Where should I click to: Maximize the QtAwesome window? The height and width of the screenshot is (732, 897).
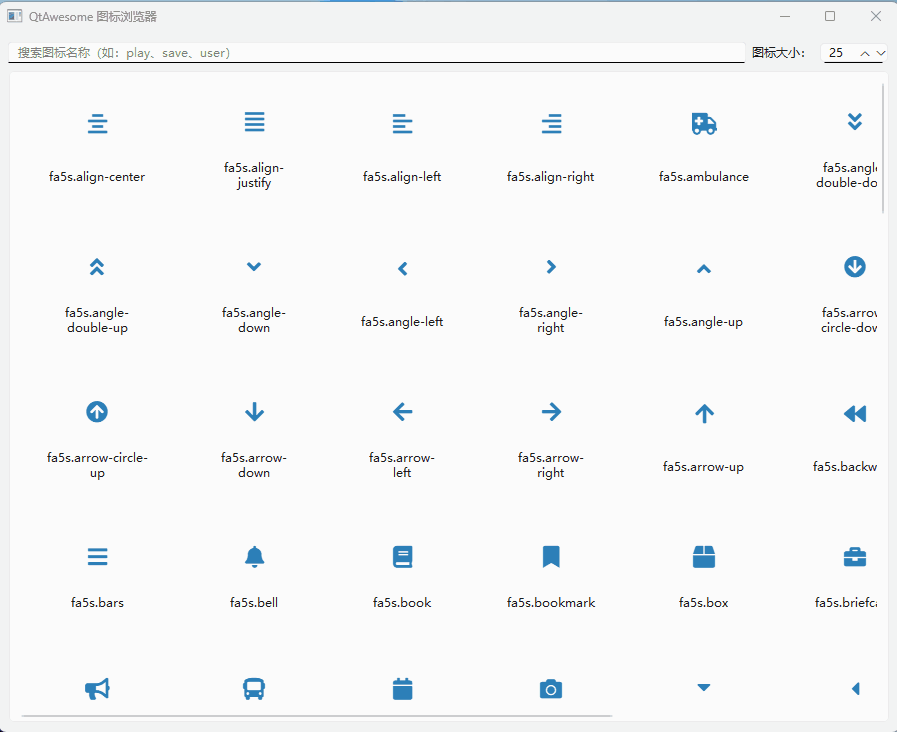(x=830, y=16)
